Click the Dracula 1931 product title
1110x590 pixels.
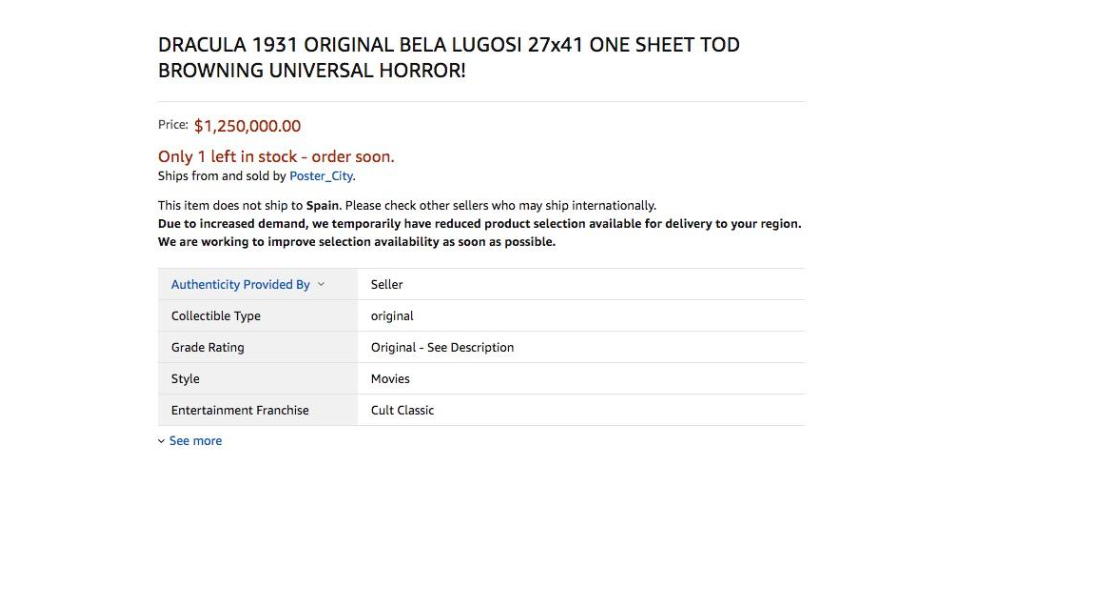448,58
